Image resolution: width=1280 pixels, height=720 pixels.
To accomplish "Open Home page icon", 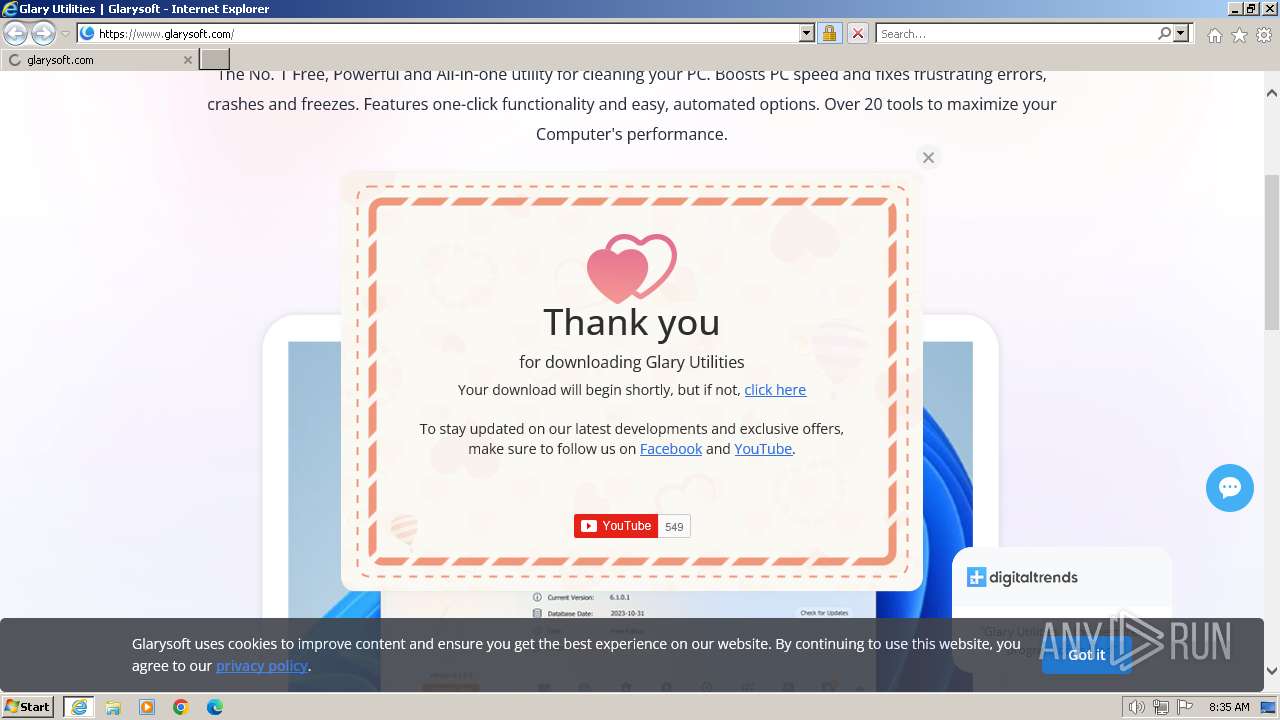I will (1214, 35).
